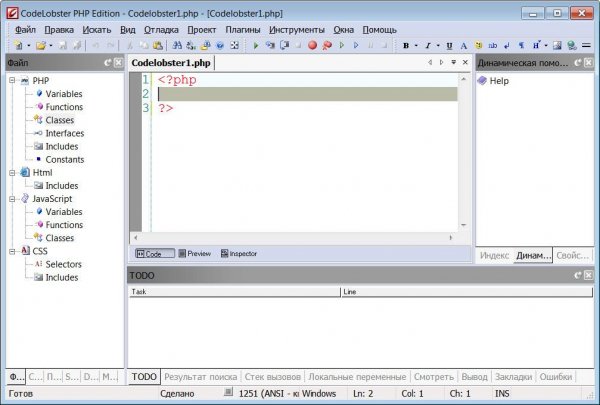This screenshot has height=405, width=600.
Task: Switch to the Inspector view button
Action: (239, 253)
